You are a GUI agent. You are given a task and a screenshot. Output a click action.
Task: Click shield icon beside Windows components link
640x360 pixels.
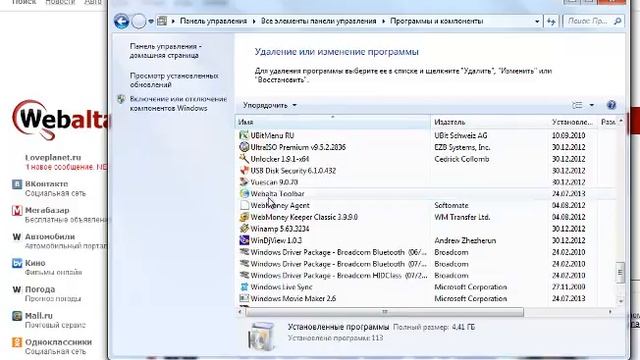121,99
